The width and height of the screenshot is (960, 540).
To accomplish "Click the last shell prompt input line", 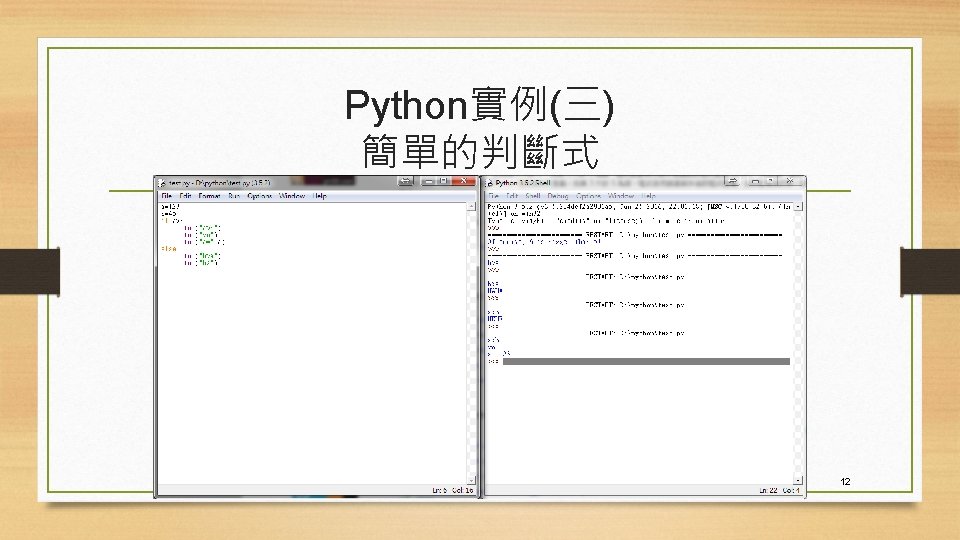I will click(x=639, y=362).
